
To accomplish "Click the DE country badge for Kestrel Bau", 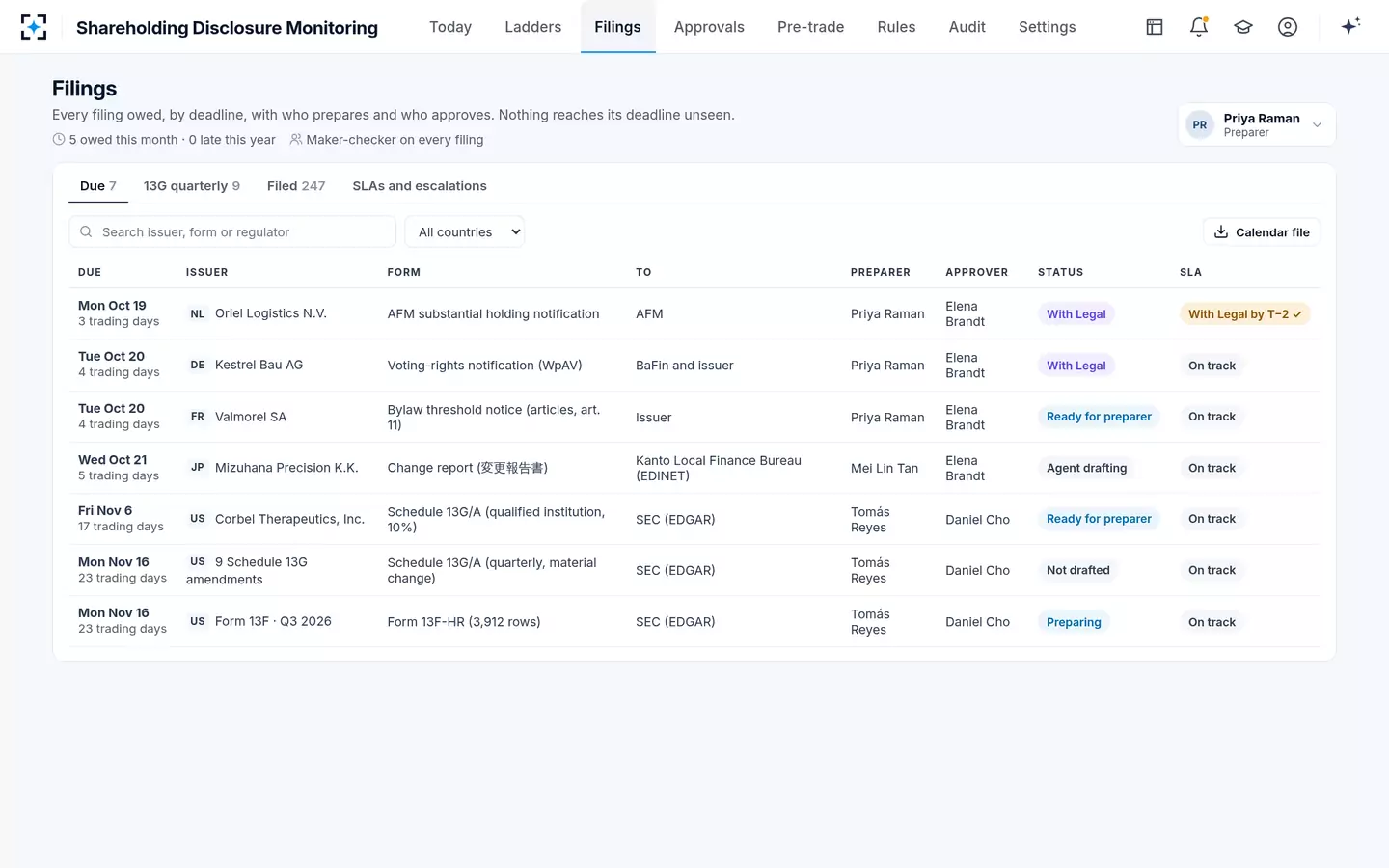I will coord(198,366).
